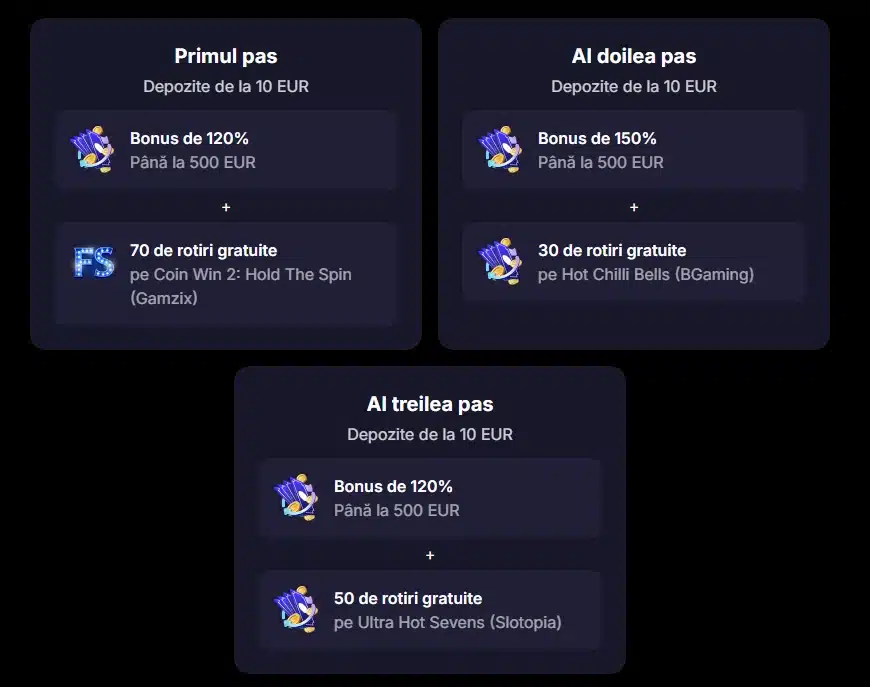
Task: Click Ultra Hot Sevens (Slotopia) game name
Action: (x=459, y=622)
